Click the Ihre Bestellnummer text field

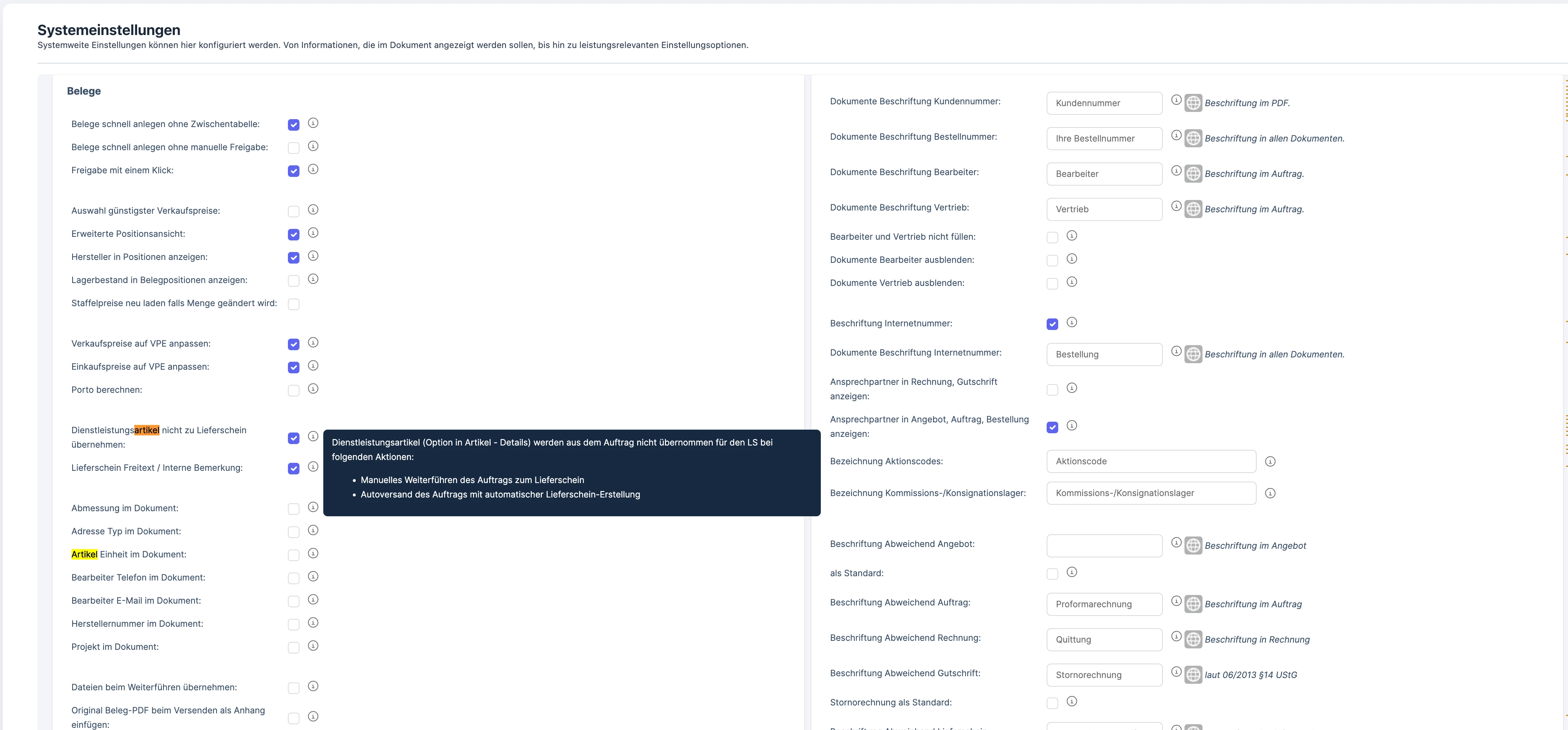1104,138
